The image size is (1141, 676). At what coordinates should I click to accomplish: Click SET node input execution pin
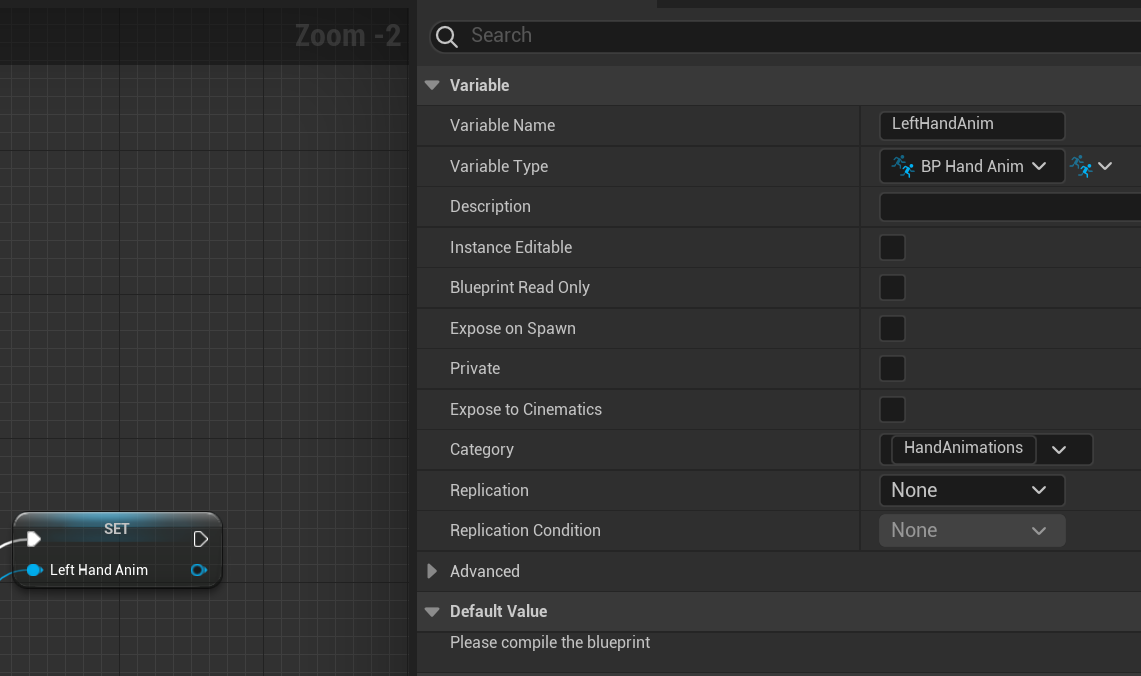pos(33,540)
